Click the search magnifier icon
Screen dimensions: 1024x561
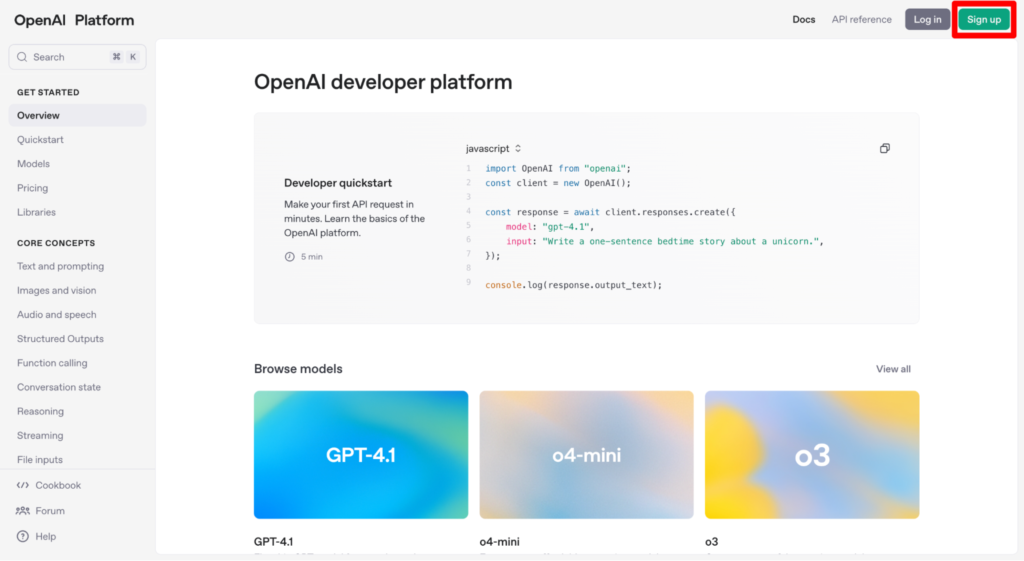coord(23,57)
